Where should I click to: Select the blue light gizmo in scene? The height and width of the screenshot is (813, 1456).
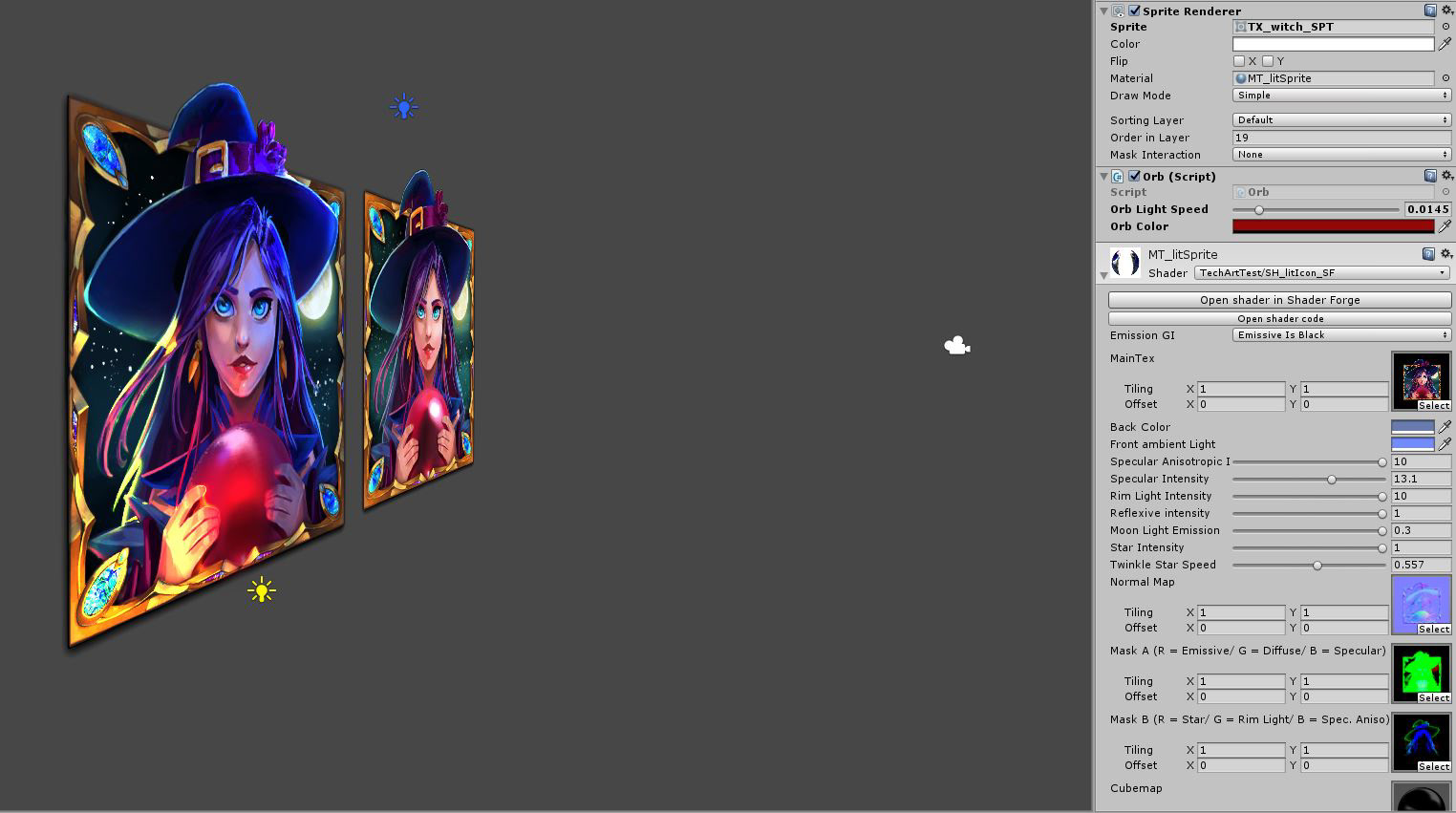pos(404,107)
